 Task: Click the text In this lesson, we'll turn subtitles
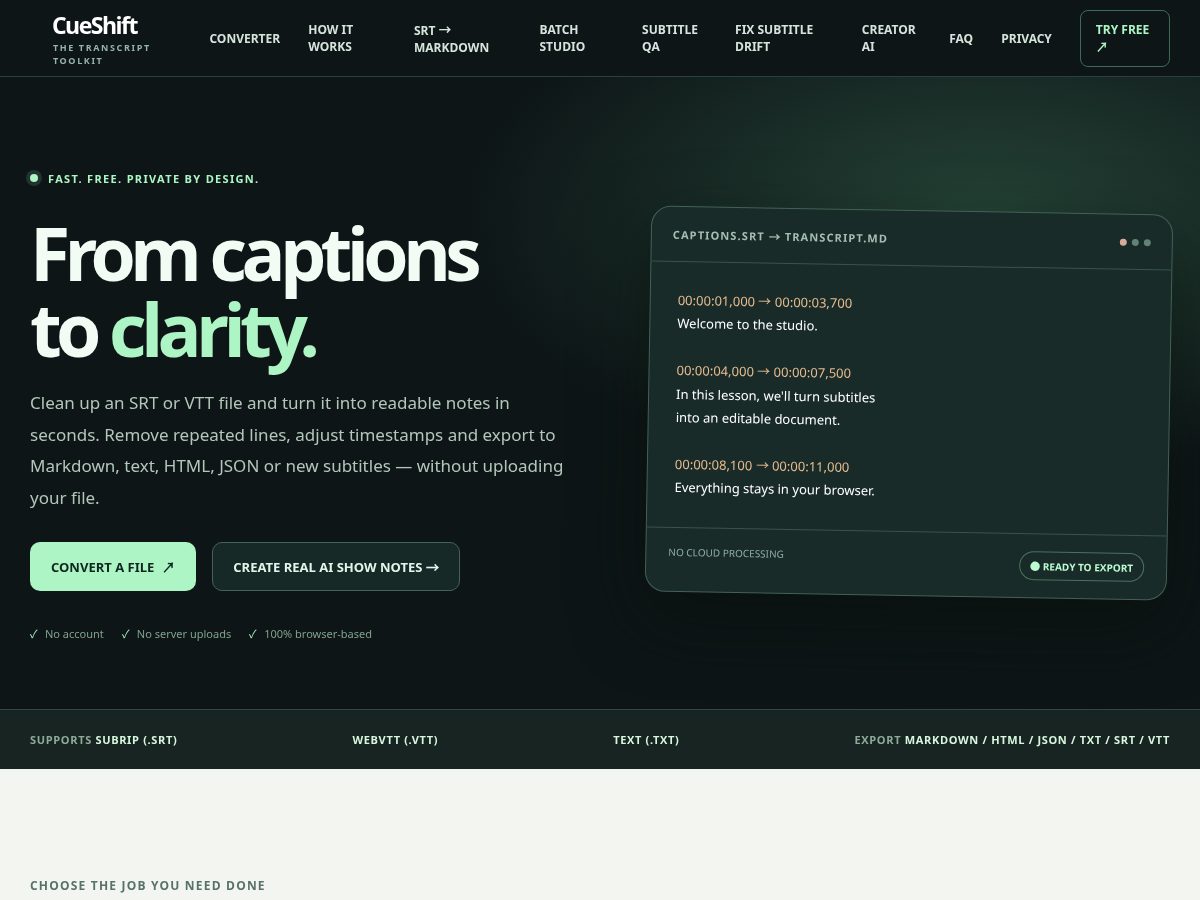point(775,396)
